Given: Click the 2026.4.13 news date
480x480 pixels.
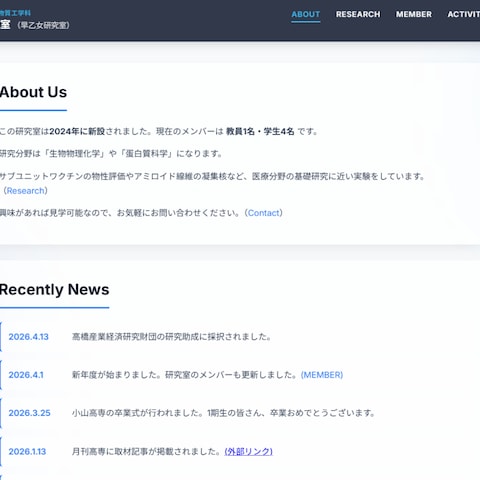Looking at the screenshot, I should pos(28,337).
